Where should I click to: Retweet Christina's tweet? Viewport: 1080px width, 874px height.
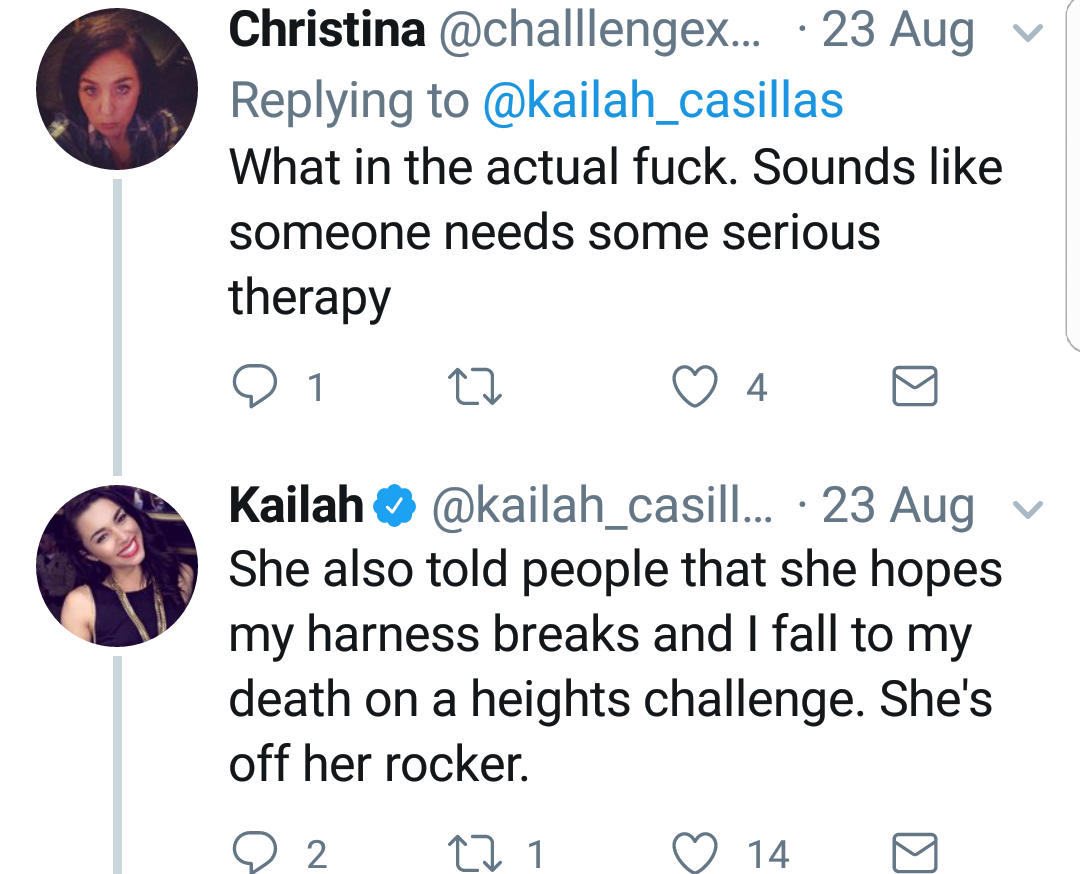pos(475,386)
